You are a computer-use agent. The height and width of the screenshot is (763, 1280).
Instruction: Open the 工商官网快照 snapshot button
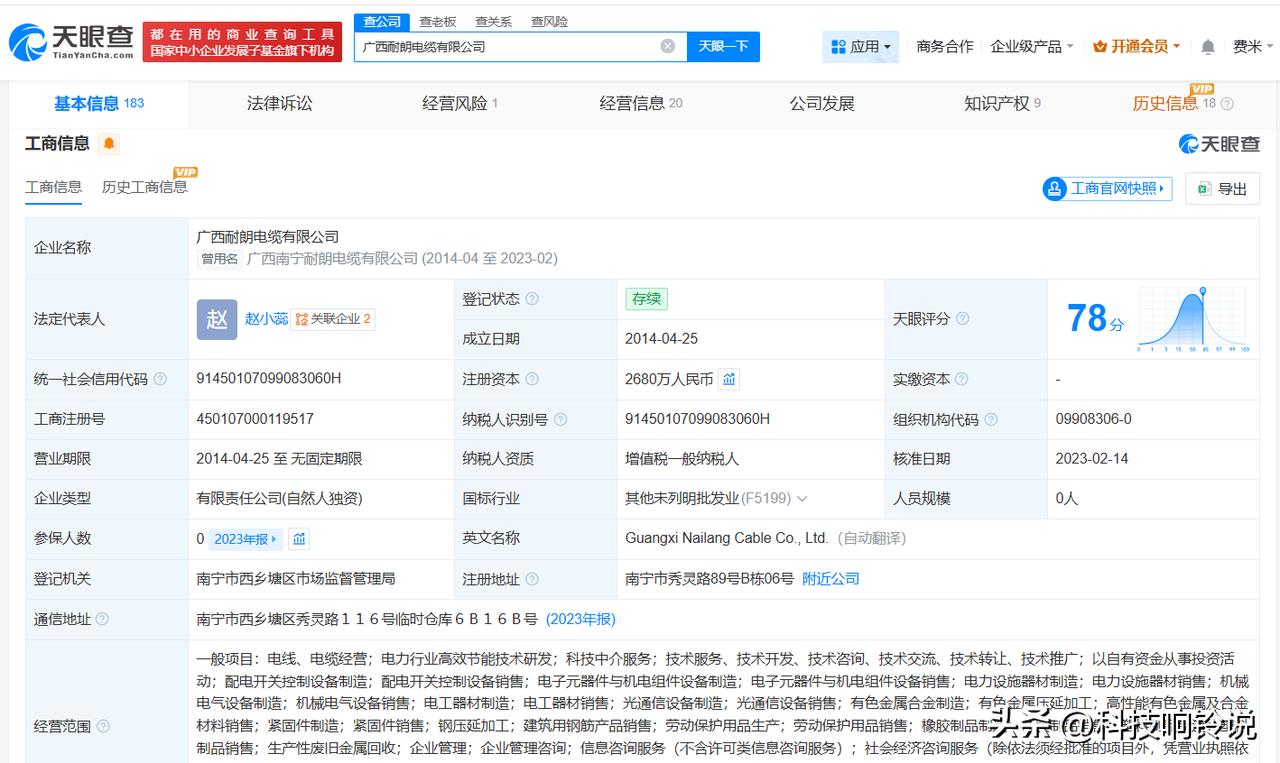1108,188
